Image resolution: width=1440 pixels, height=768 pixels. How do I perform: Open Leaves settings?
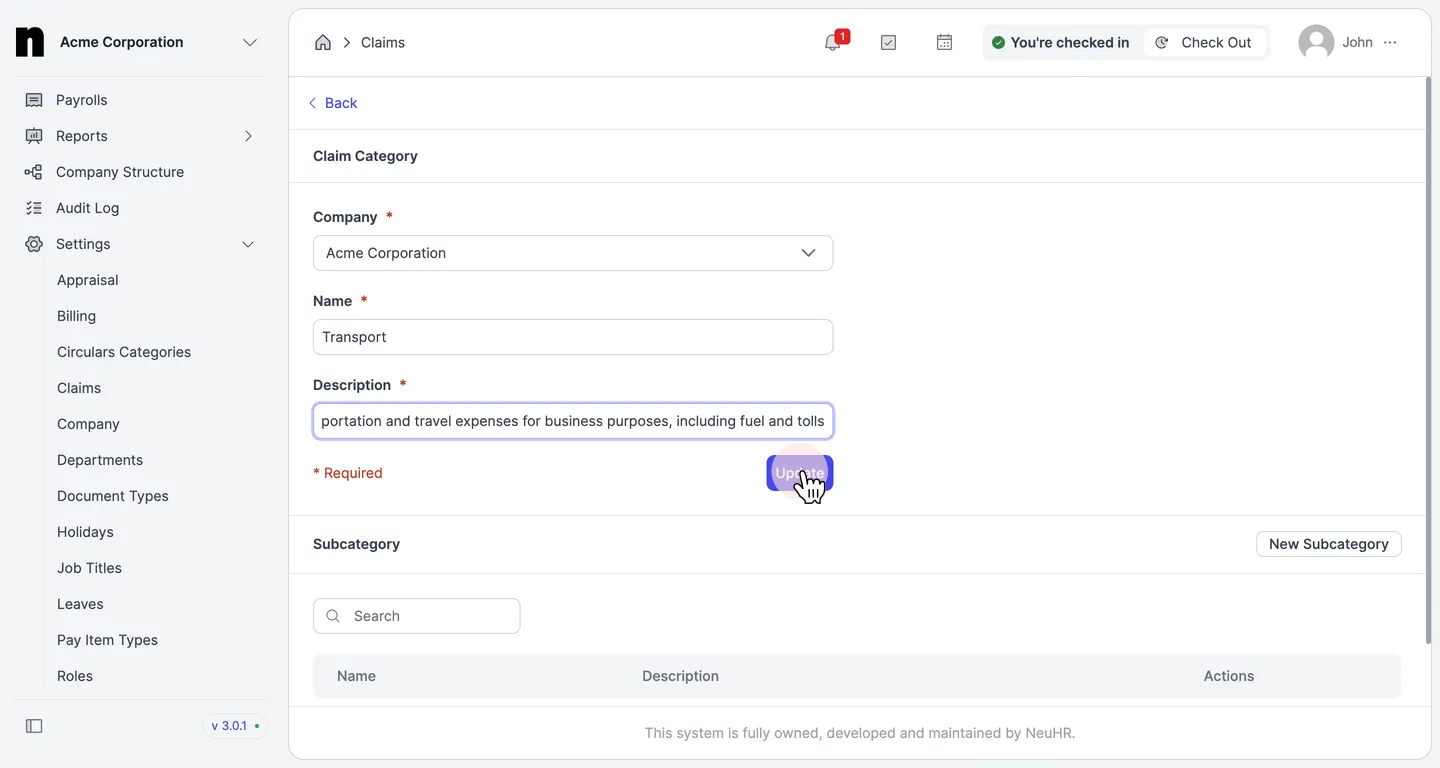80,604
